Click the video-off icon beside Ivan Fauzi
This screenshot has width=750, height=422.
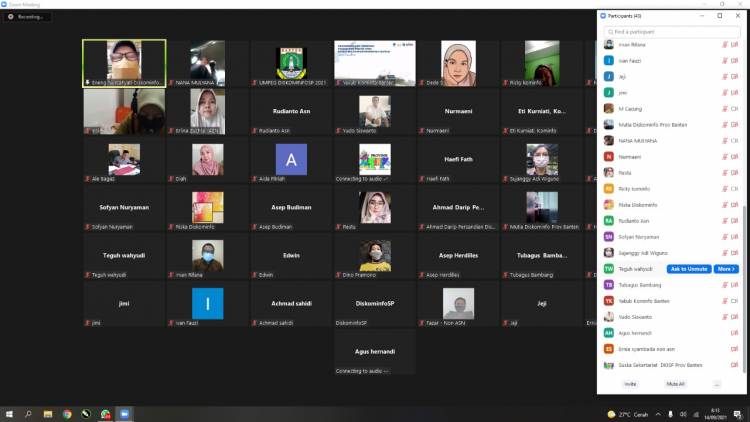(x=734, y=60)
